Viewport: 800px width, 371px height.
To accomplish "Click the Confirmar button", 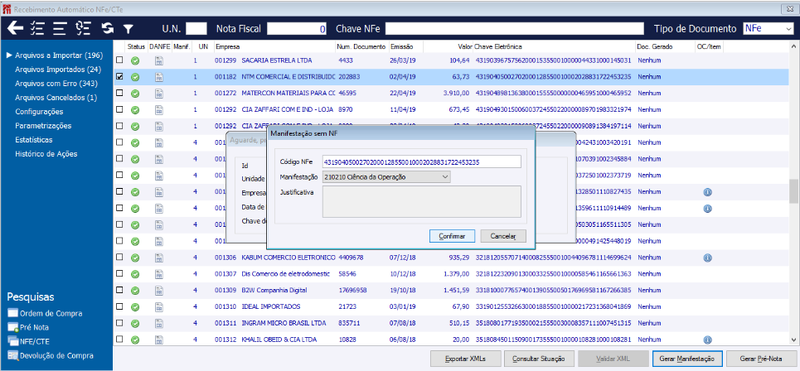I will 452,236.
